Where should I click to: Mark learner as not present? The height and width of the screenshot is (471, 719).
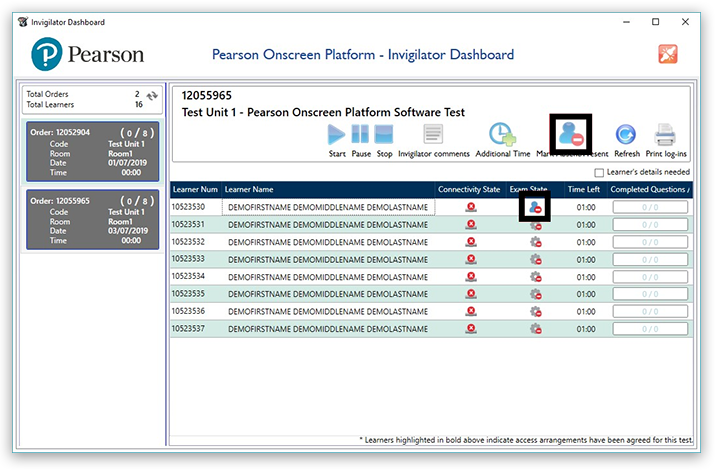click(x=571, y=135)
